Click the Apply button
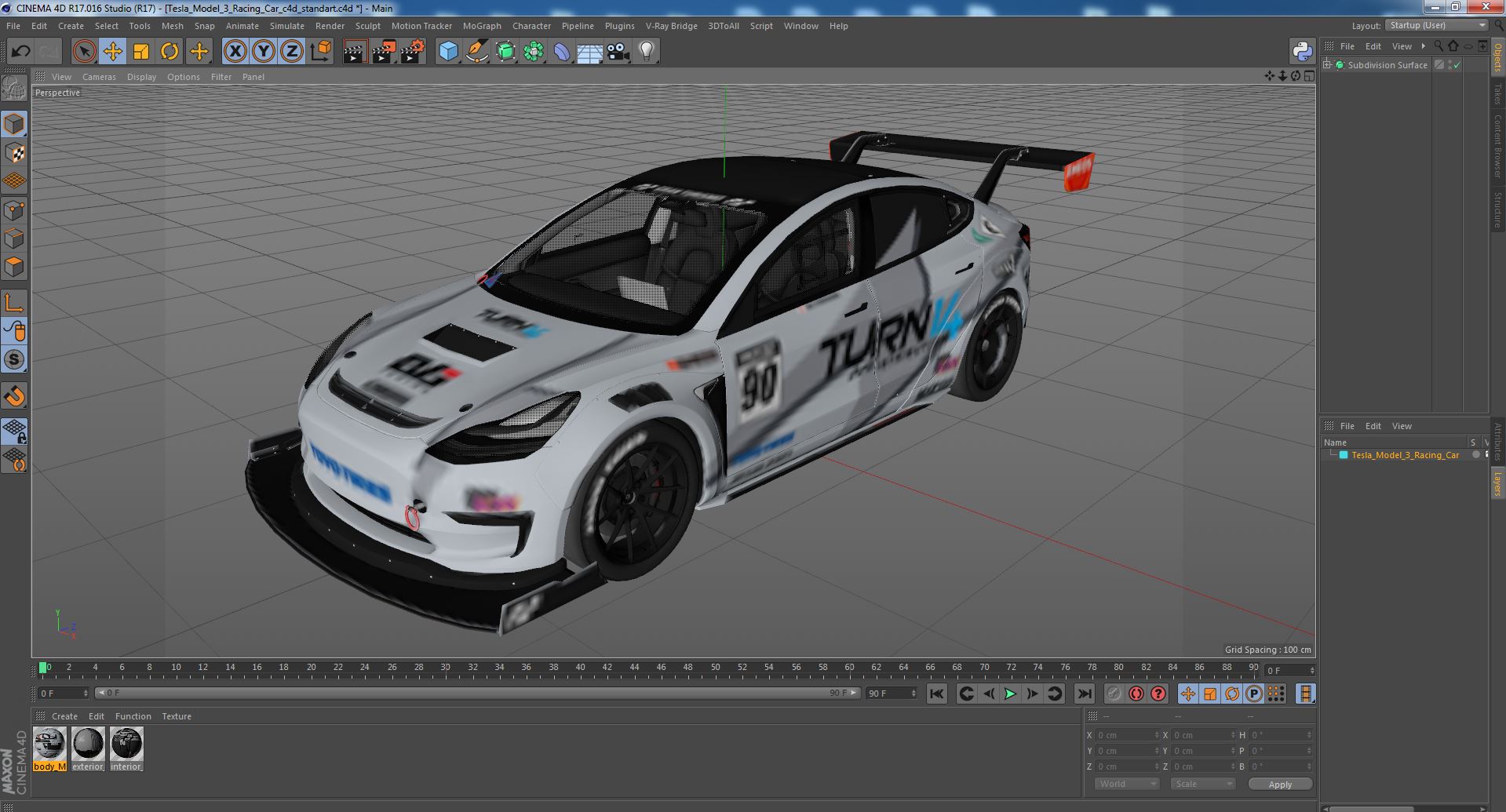This screenshot has width=1506, height=812. (x=1280, y=785)
